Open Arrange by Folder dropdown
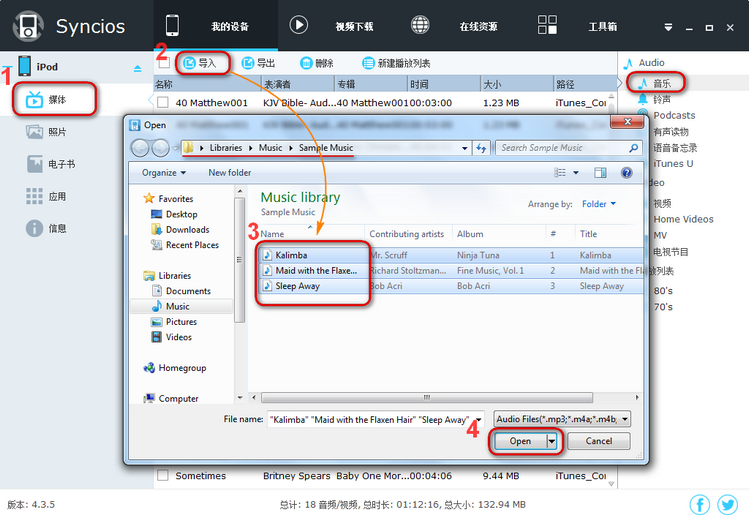Viewport: 749px width, 521px height. point(599,204)
